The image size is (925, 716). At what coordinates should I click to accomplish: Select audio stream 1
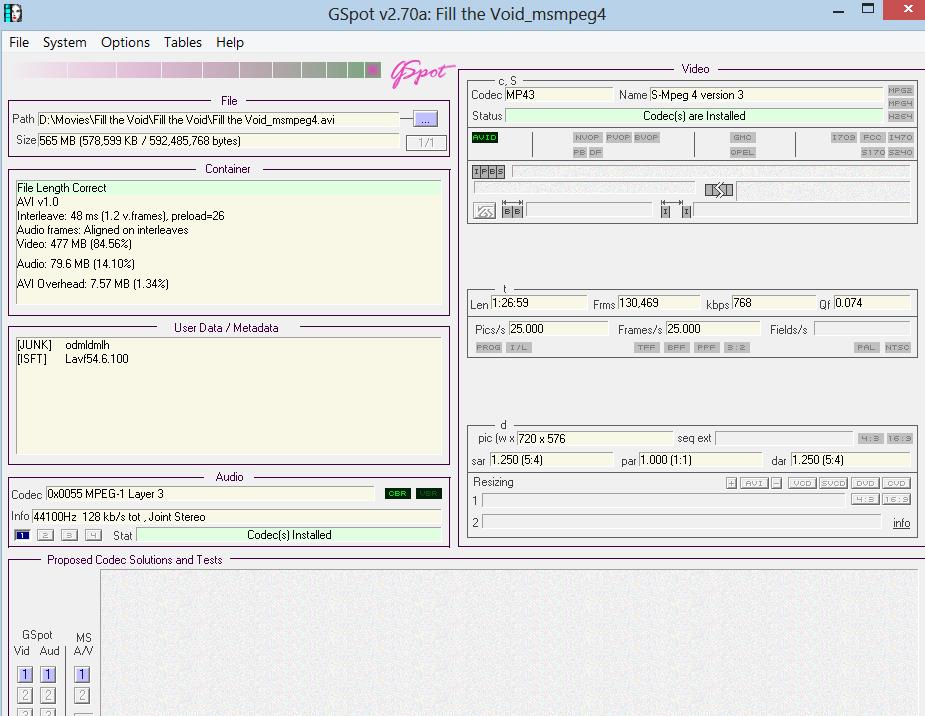22,535
